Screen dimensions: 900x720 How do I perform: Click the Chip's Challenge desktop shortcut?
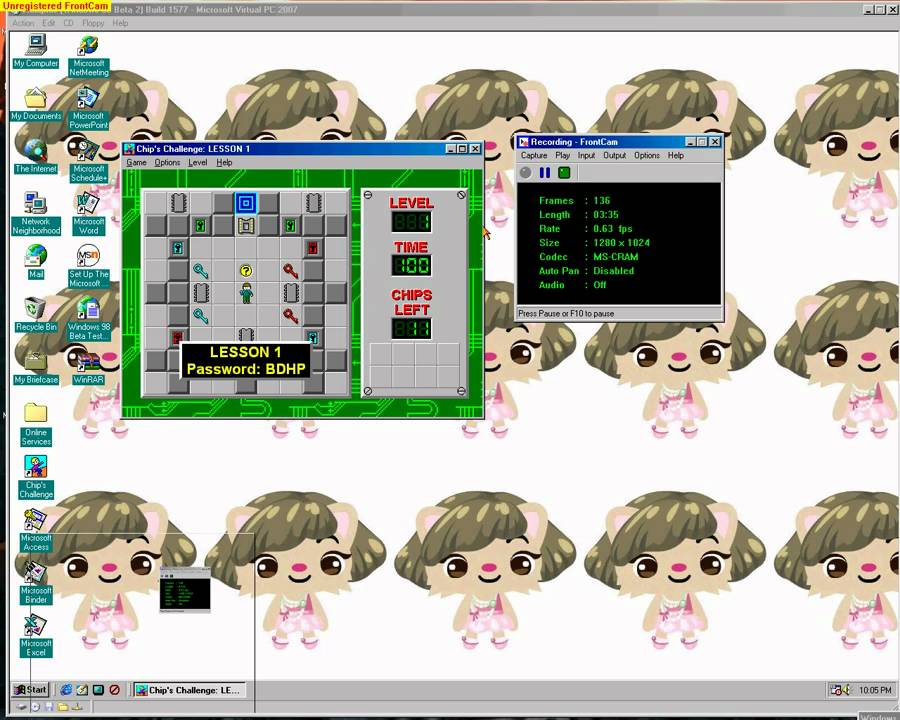tap(36, 477)
